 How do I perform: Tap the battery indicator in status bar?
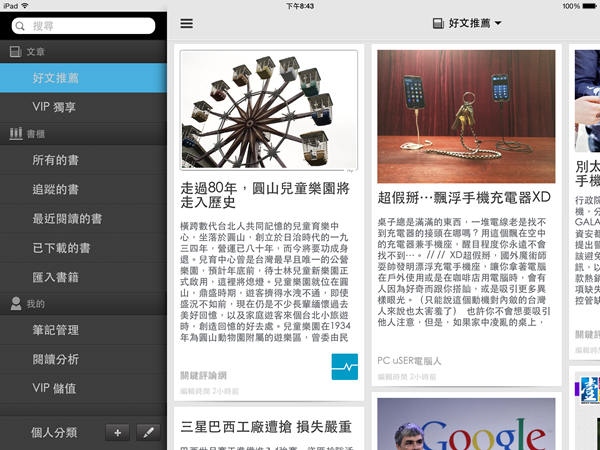coord(590,6)
